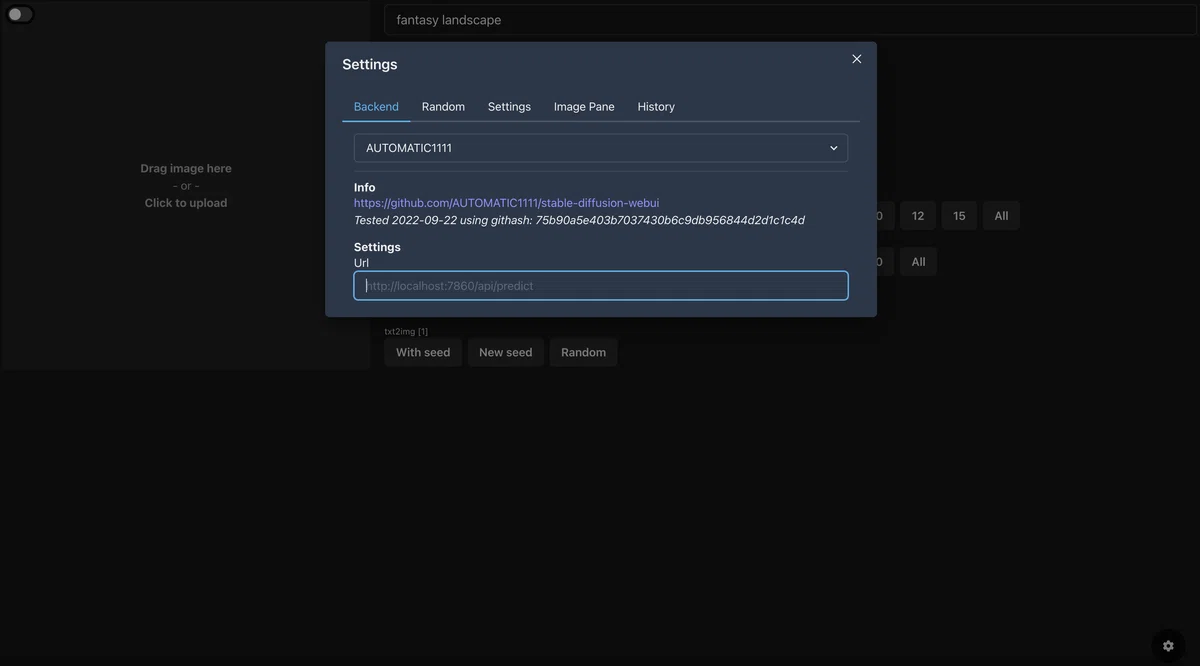
Task: Close the Settings dialog with the X
Action: coord(856,59)
